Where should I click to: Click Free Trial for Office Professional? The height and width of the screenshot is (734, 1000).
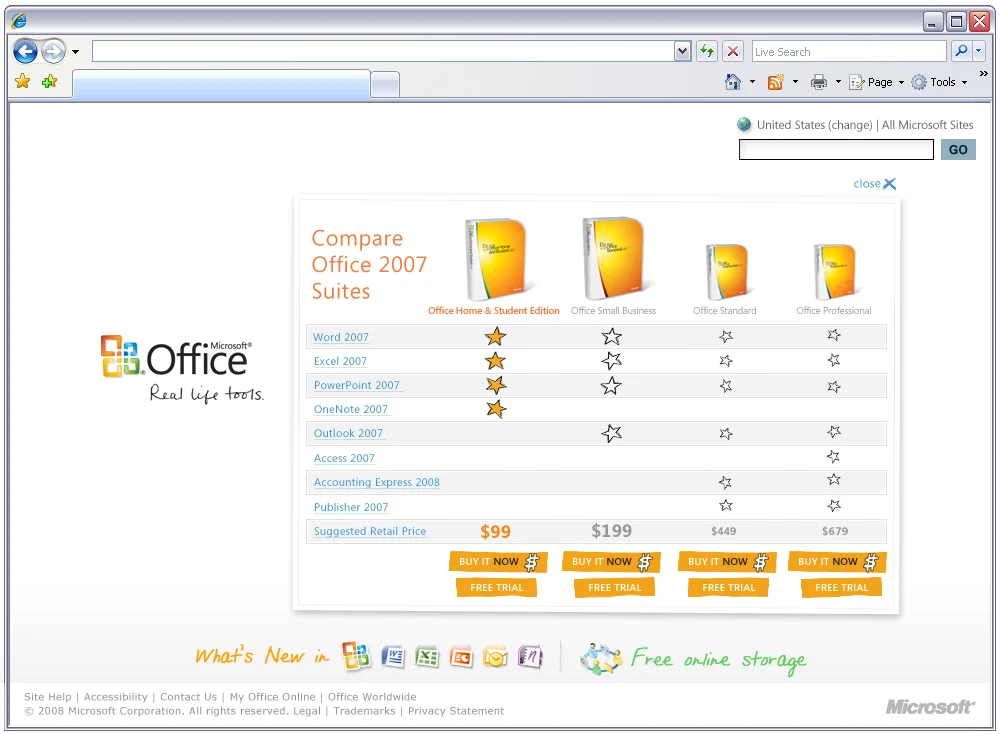(842, 587)
